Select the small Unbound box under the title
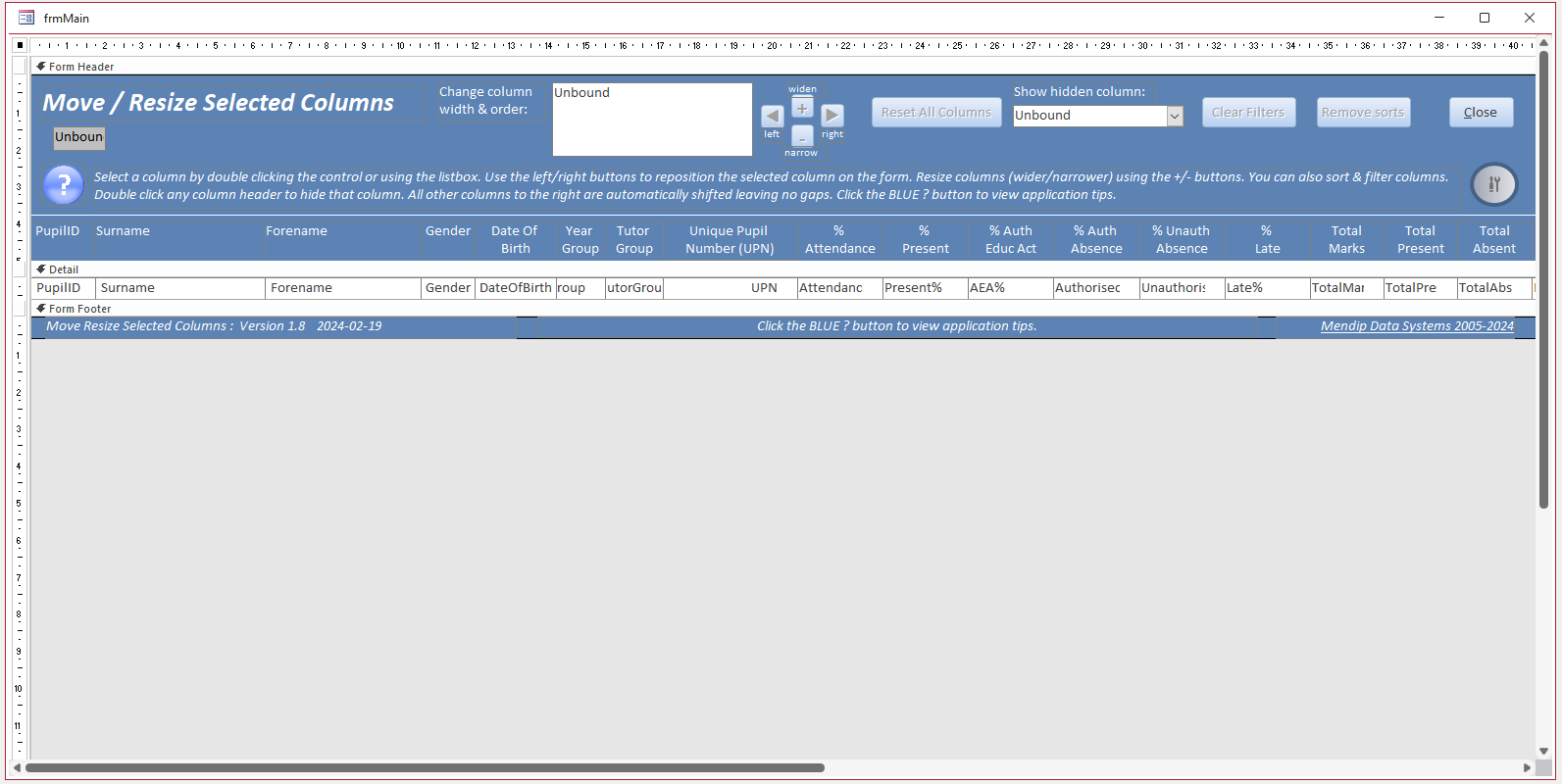The width and height of the screenshot is (1562, 784). pos(78,137)
